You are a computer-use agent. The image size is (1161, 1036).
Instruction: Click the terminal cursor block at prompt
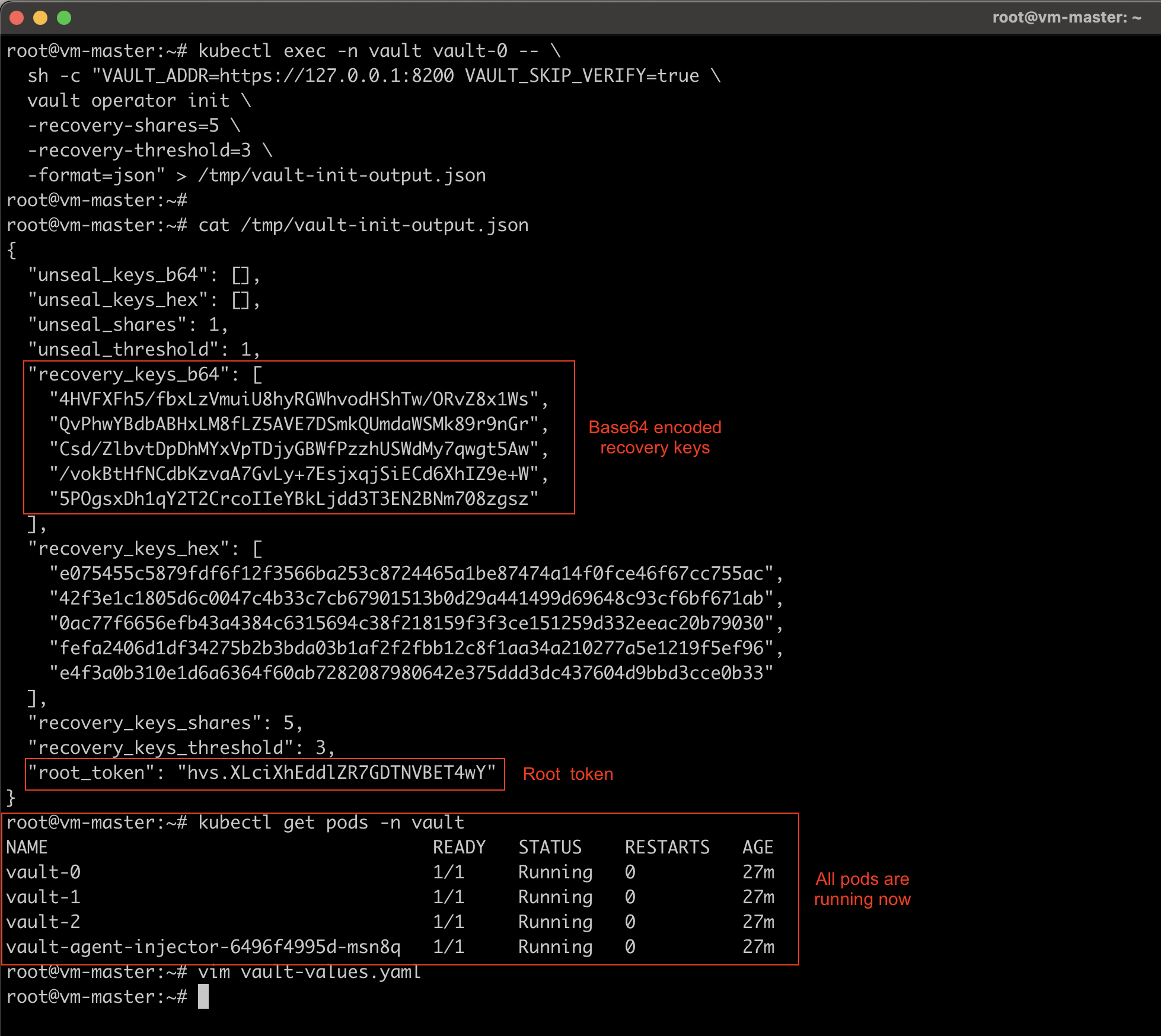tap(203, 996)
